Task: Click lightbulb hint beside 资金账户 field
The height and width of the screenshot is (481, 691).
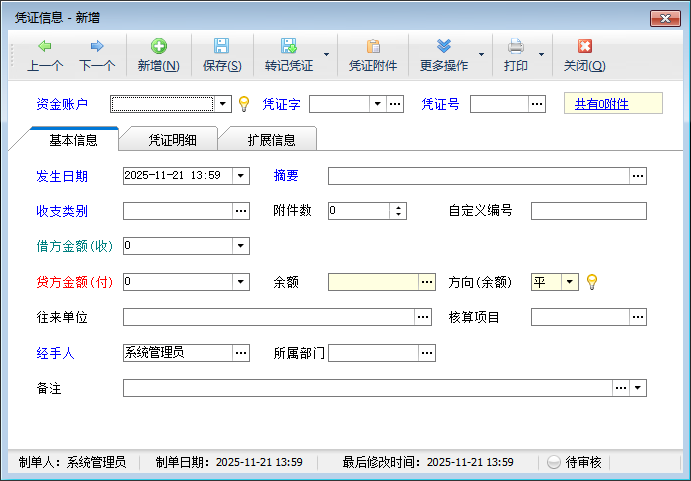Action: pos(243,104)
